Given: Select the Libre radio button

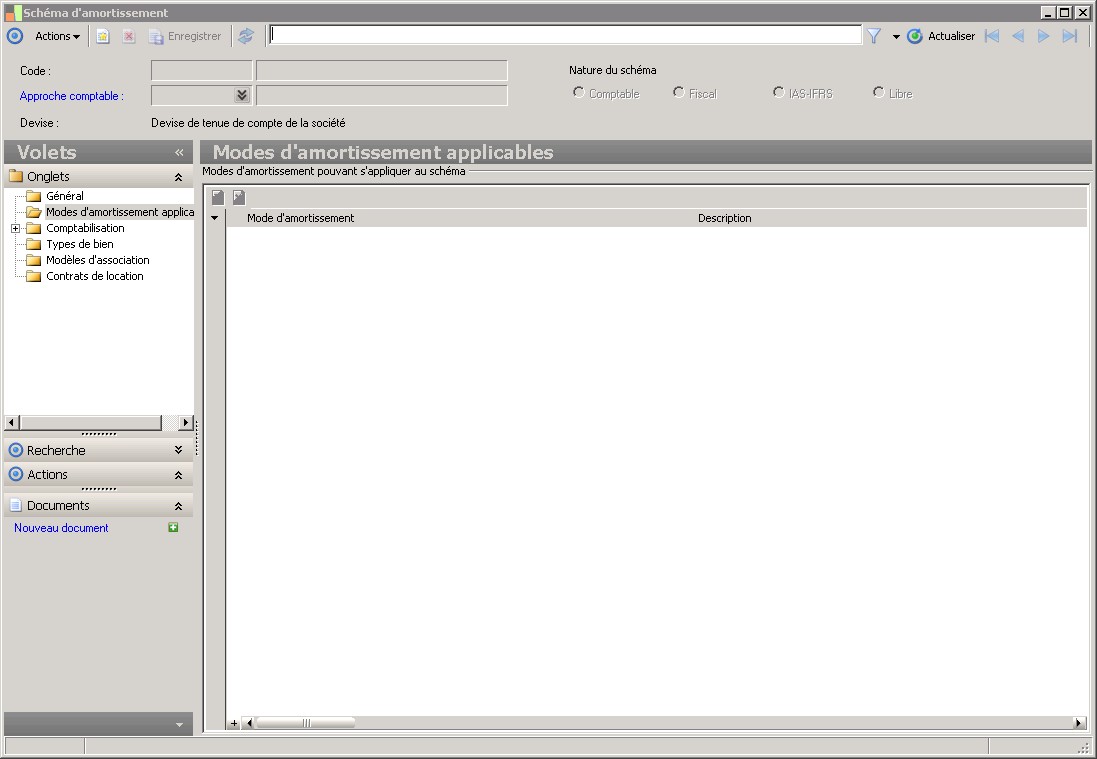Looking at the screenshot, I should 879,92.
